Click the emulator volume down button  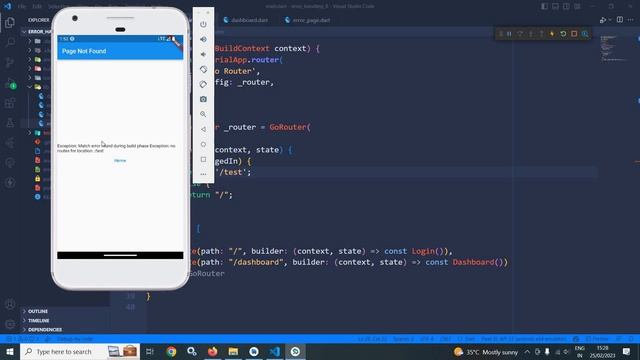point(203,54)
